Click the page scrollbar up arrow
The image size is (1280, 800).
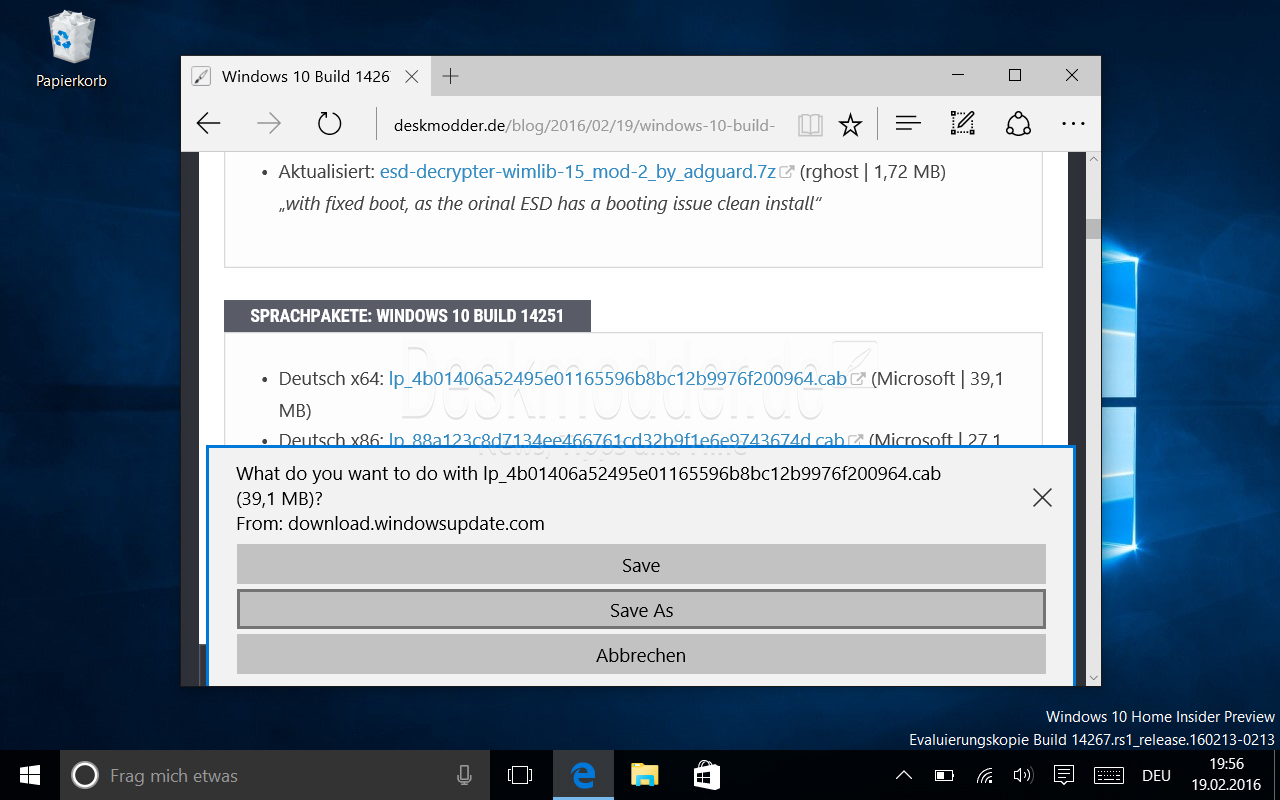point(1092,160)
